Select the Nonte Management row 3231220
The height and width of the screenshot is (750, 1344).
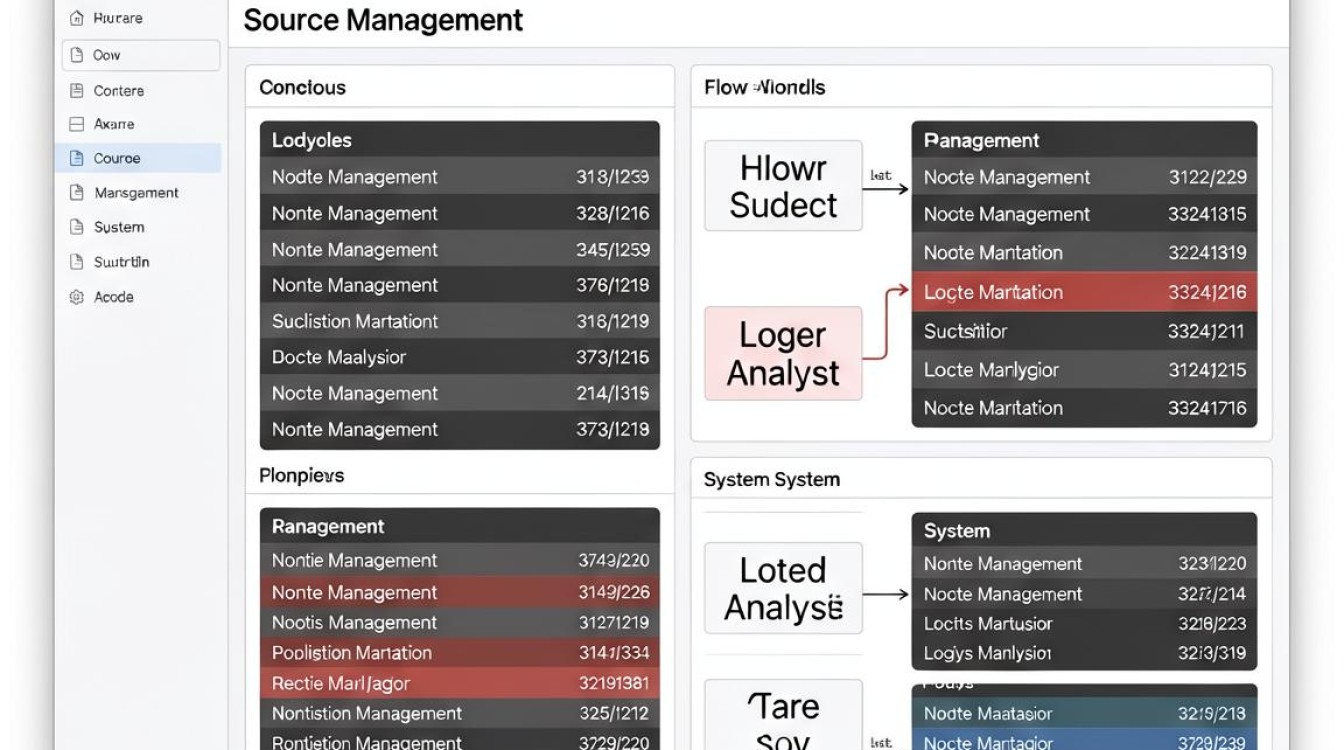pyautogui.click(x=1085, y=563)
